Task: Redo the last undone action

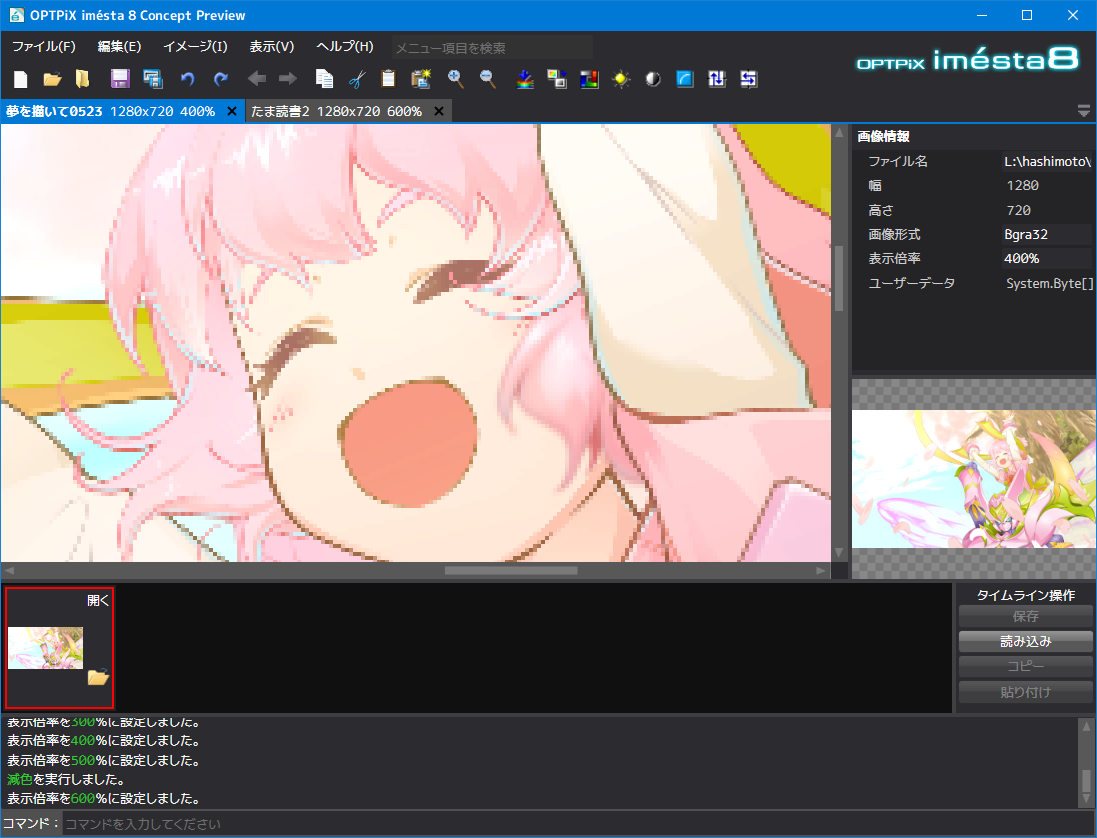Action: pyautogui.click(x=220, y=79)
